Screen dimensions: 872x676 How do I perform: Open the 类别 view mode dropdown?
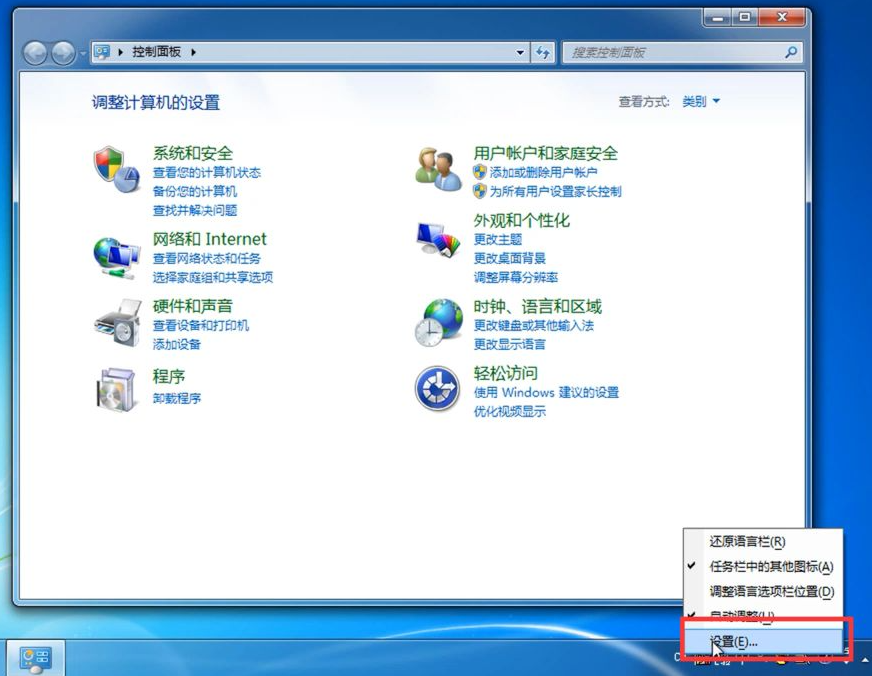(701, 101)
